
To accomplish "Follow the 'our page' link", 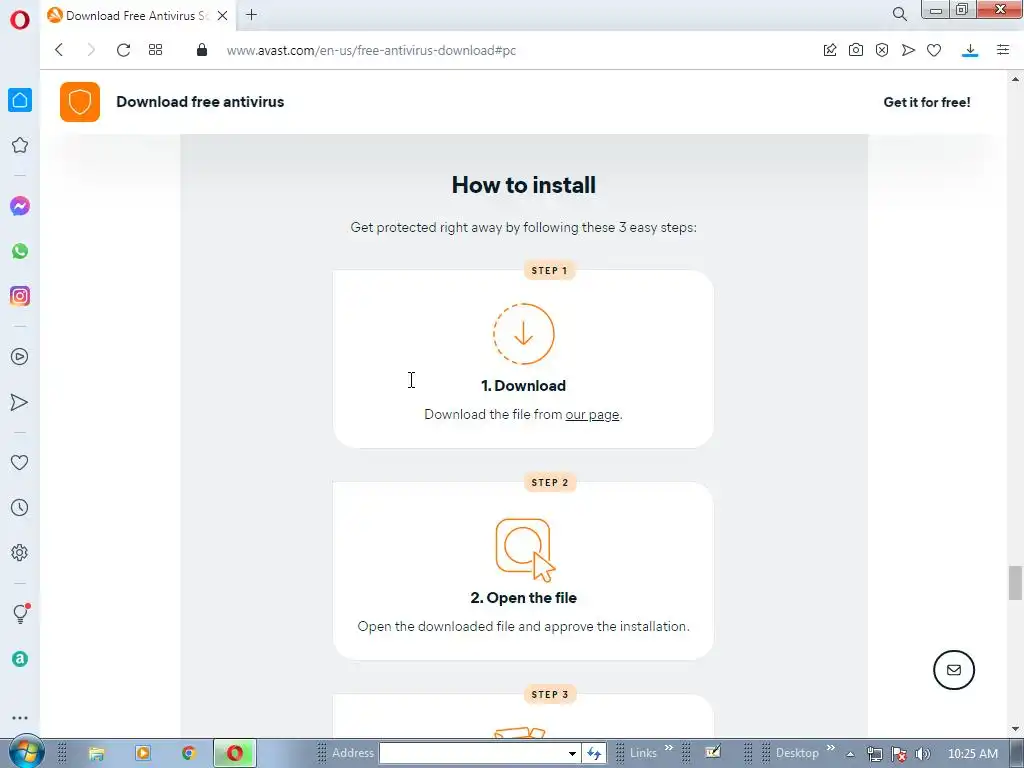I will (x=592, y=415).
